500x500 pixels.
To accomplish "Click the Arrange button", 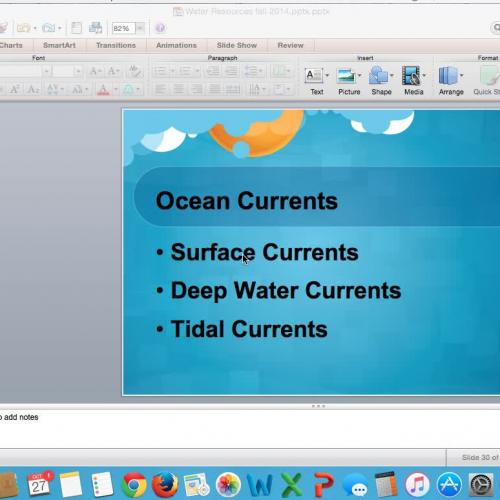I will pyautogui.click(x=451, y=81).
